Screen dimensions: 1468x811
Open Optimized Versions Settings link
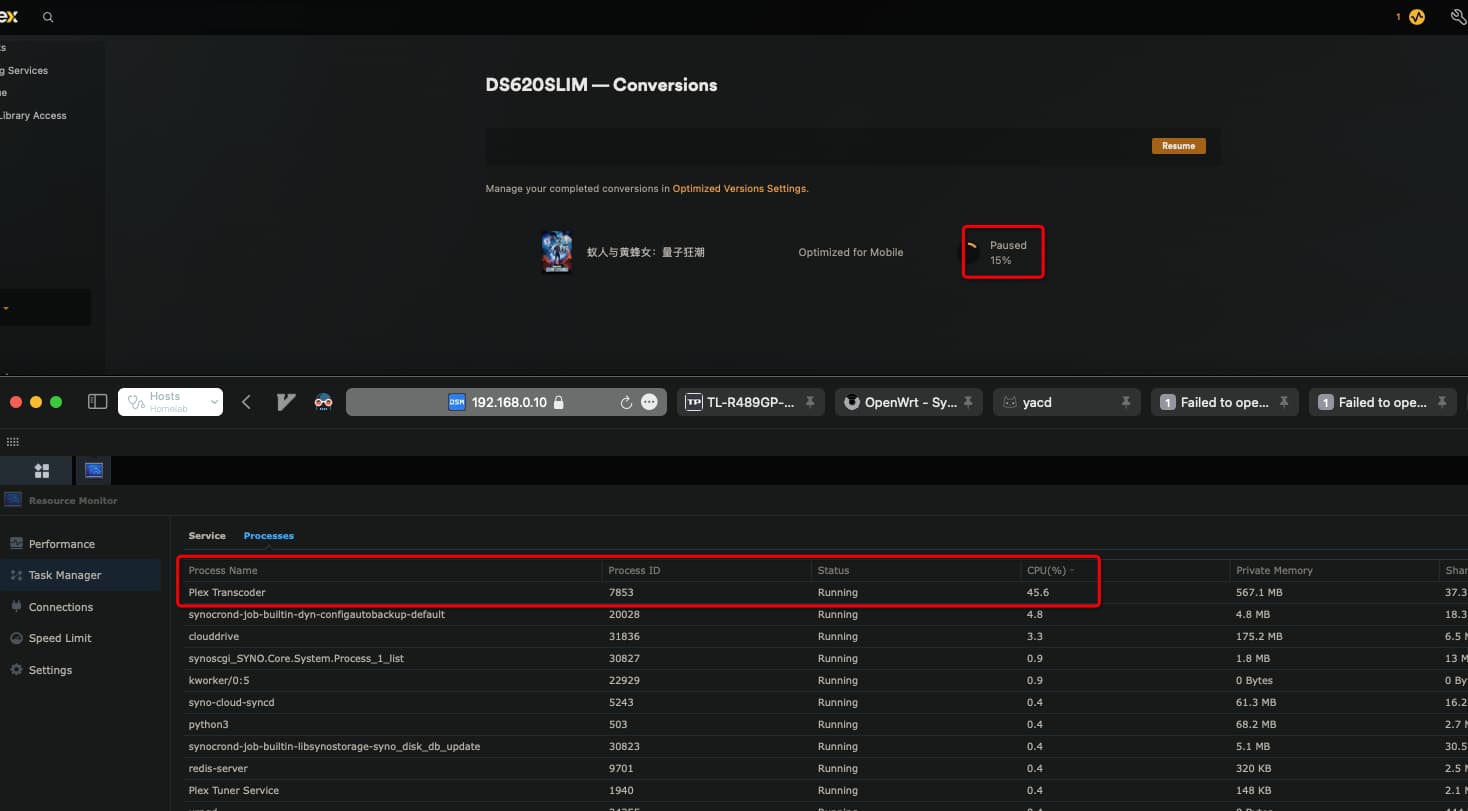coord(739,188)
